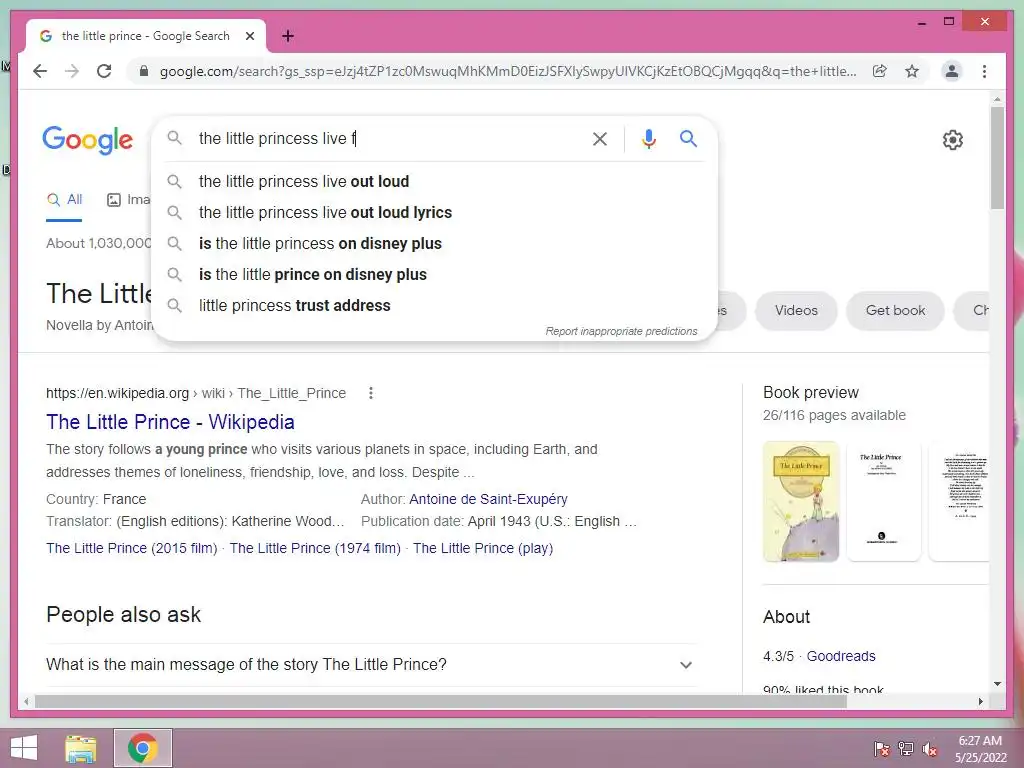Image resolution: width=1024 pixels, height=768 pixels.
Task: Click the muted volume tray icon
Action: coord(929,749)
